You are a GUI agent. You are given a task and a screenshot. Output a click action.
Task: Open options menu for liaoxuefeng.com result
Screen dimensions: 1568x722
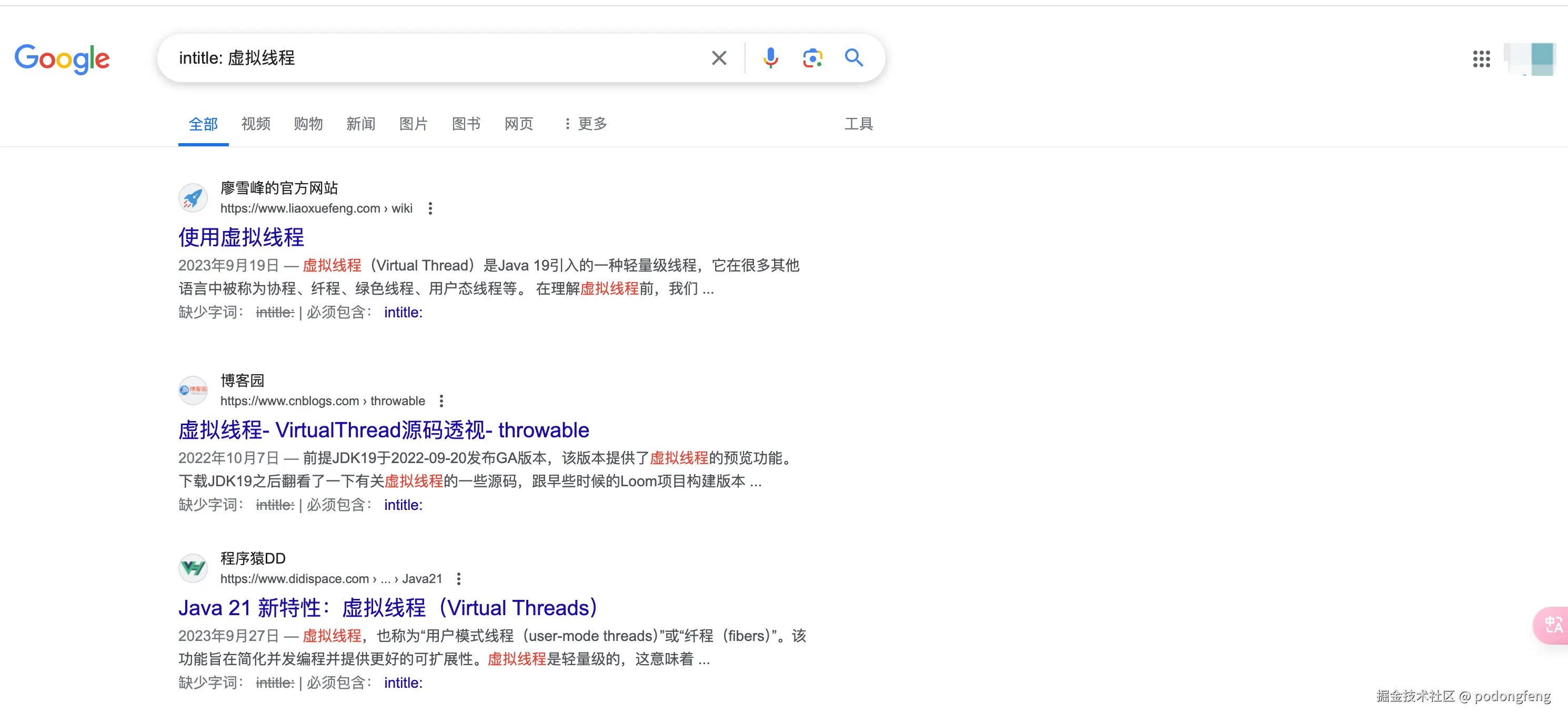click(430, 208)
